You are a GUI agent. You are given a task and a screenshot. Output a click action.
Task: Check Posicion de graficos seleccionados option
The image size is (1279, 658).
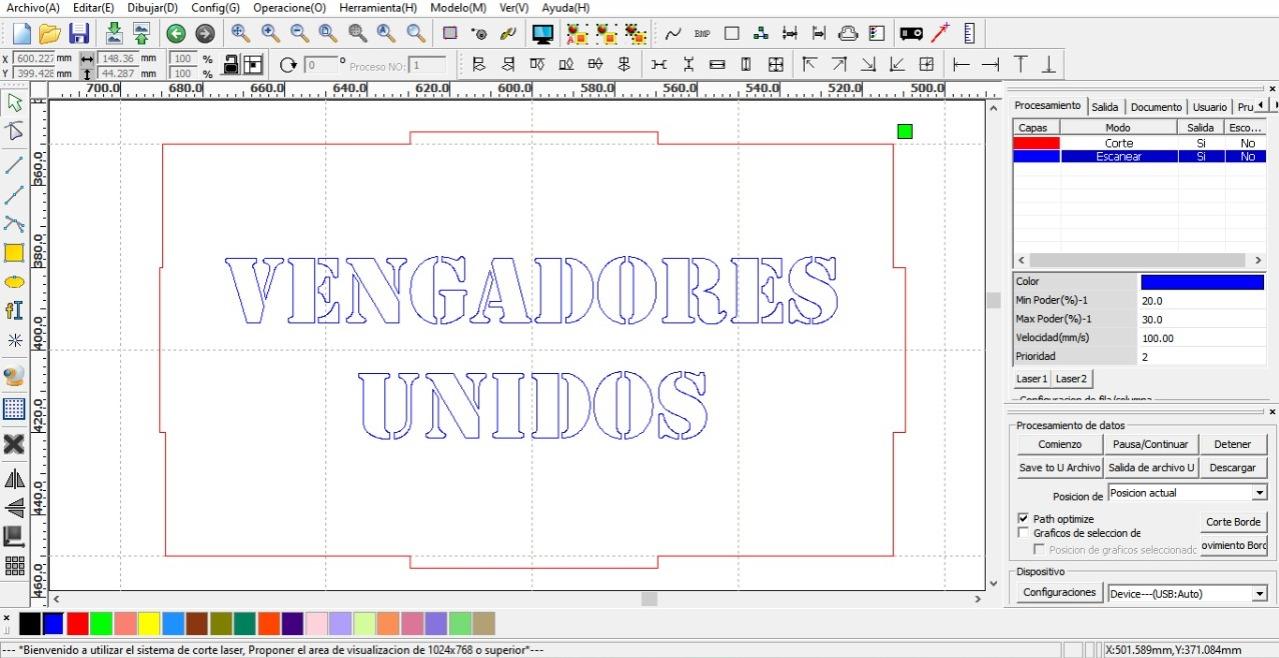[1040, 549]
